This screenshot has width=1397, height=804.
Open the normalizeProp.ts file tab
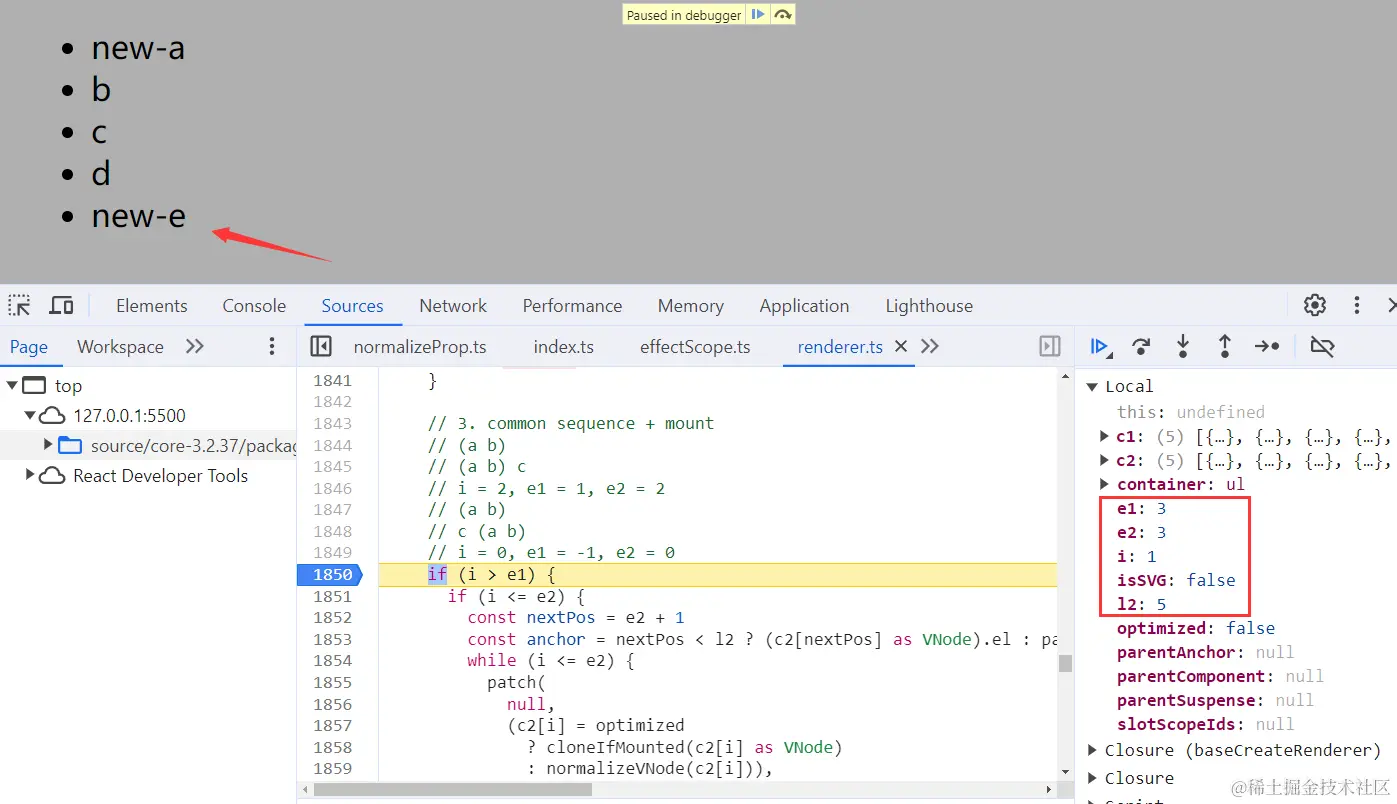pos(420,347)
